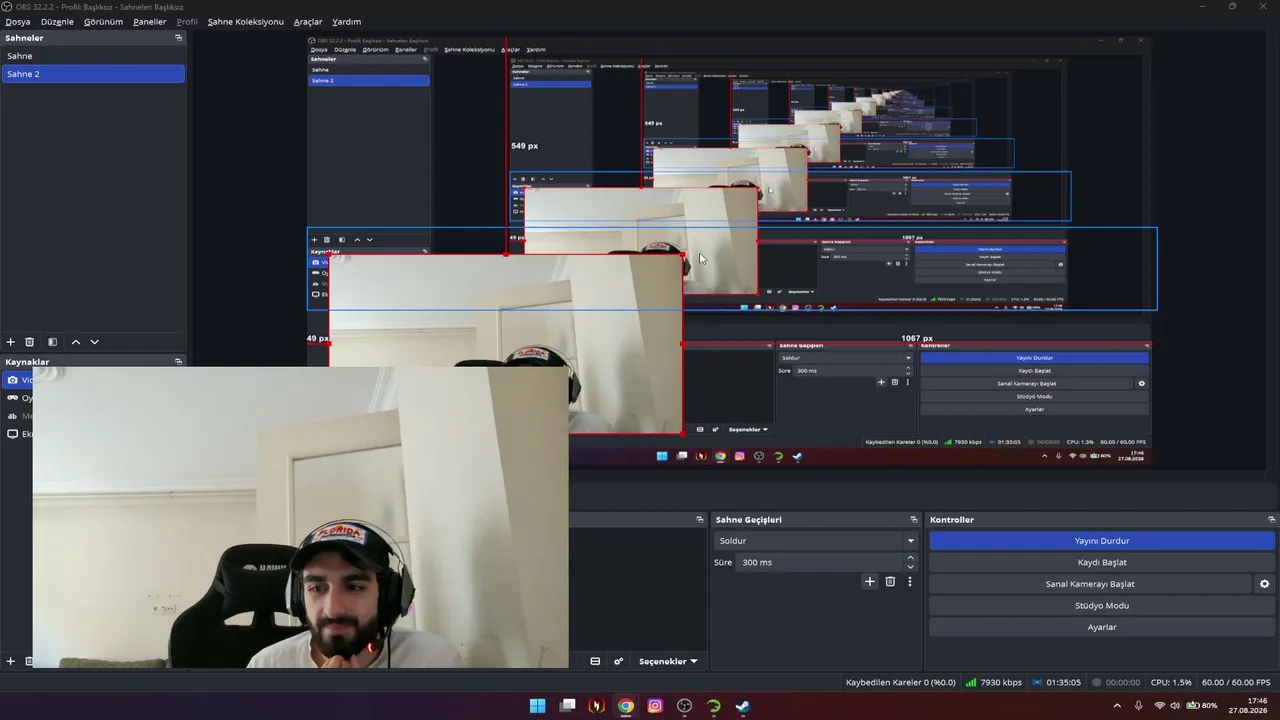Add a scene transition with plus icon
The height and width of the screenshot is (720, 1280).
(870, 581)
